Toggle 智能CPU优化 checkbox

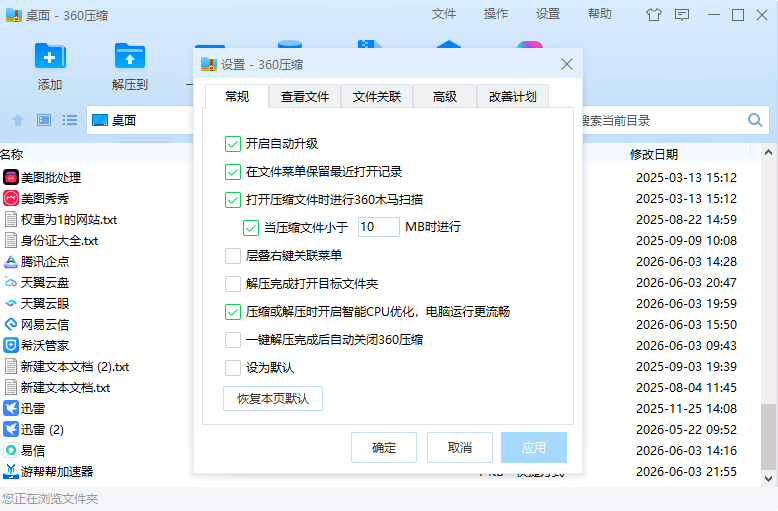(x=233, y=312)
